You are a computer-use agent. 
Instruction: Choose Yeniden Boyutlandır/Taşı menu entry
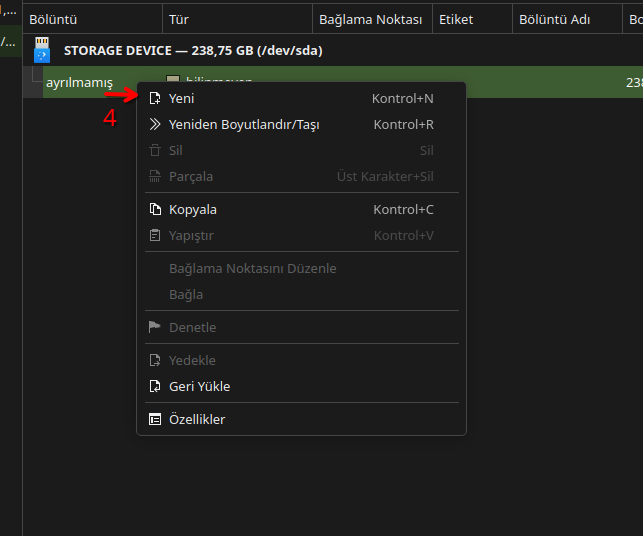tap(244, 124)
